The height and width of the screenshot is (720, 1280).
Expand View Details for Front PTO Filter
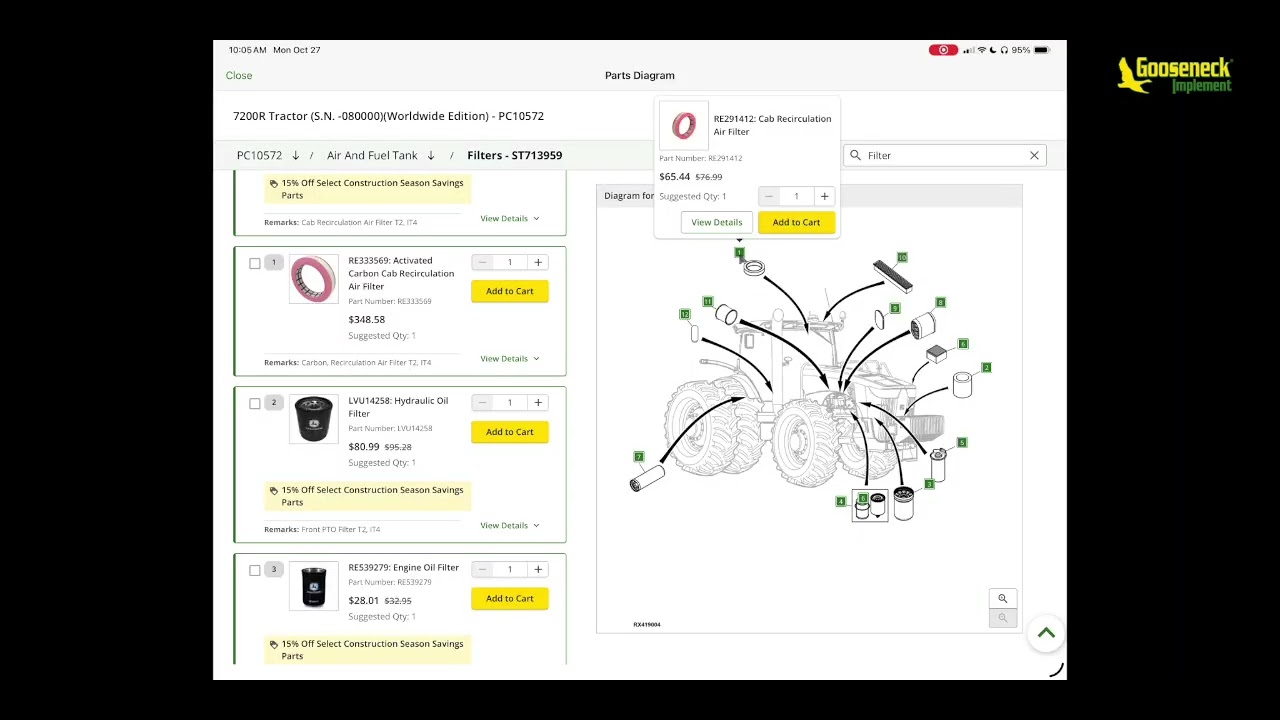coord(509,525)
